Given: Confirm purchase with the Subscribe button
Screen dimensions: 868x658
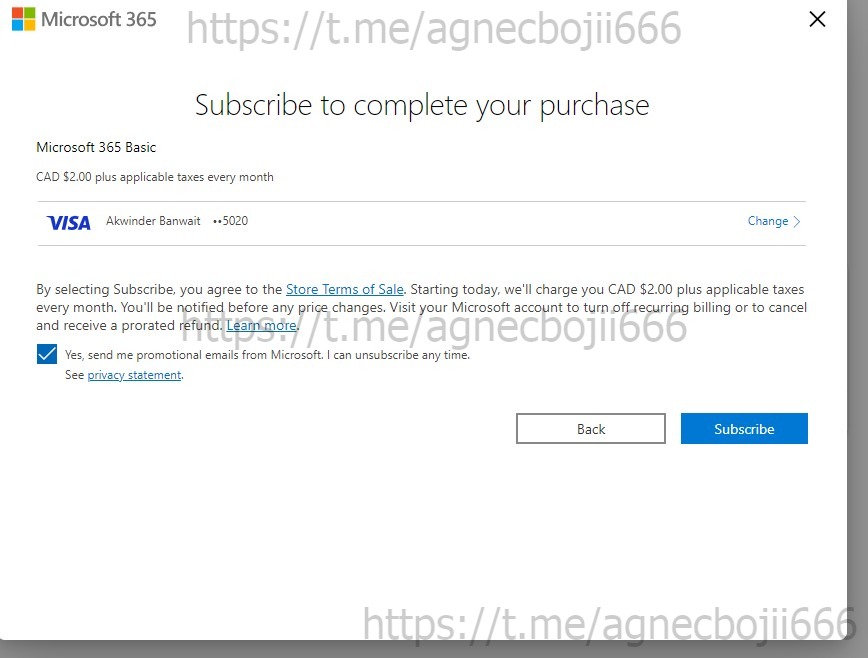Looking at the screenshot, I should point(744,428).
